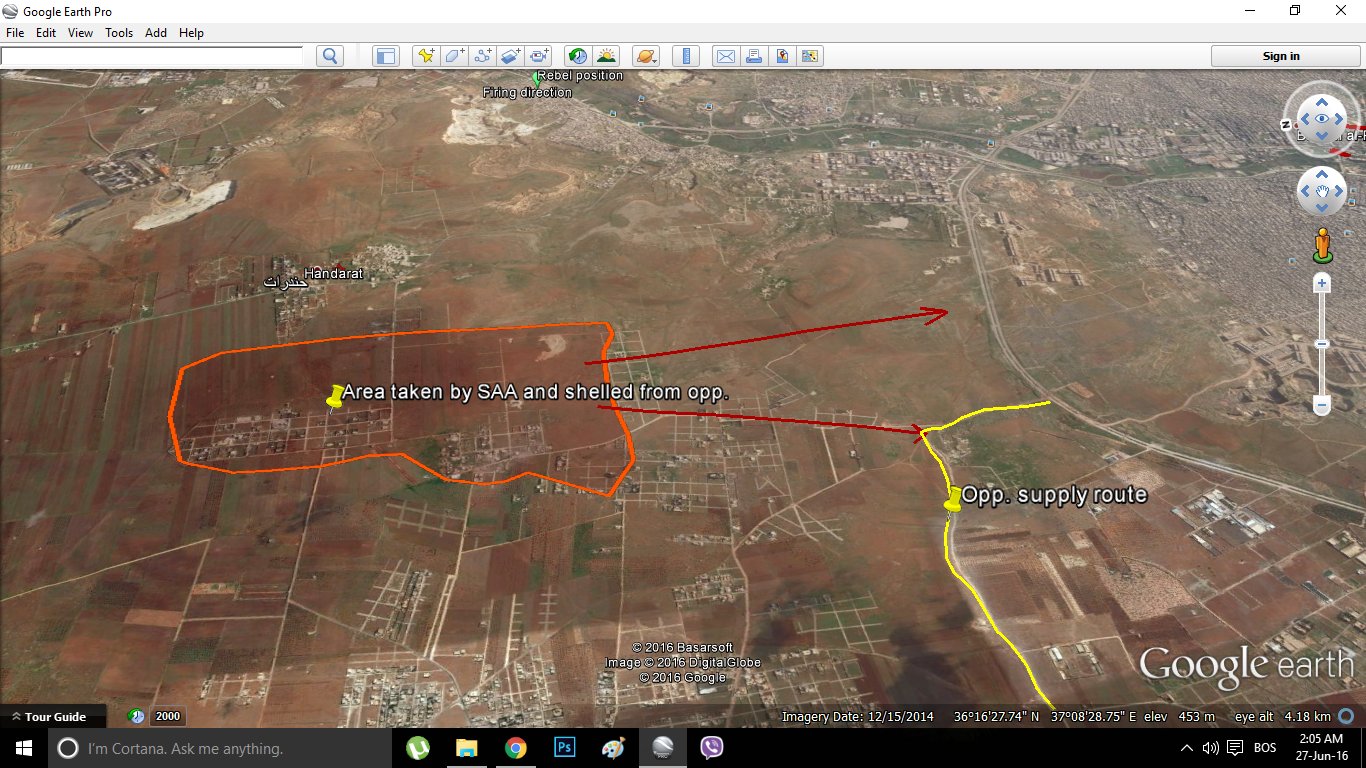Click the N north-reset compass marker
Image resolution: width=1366 pixels, height=768 pixels.
[1287, 124]
